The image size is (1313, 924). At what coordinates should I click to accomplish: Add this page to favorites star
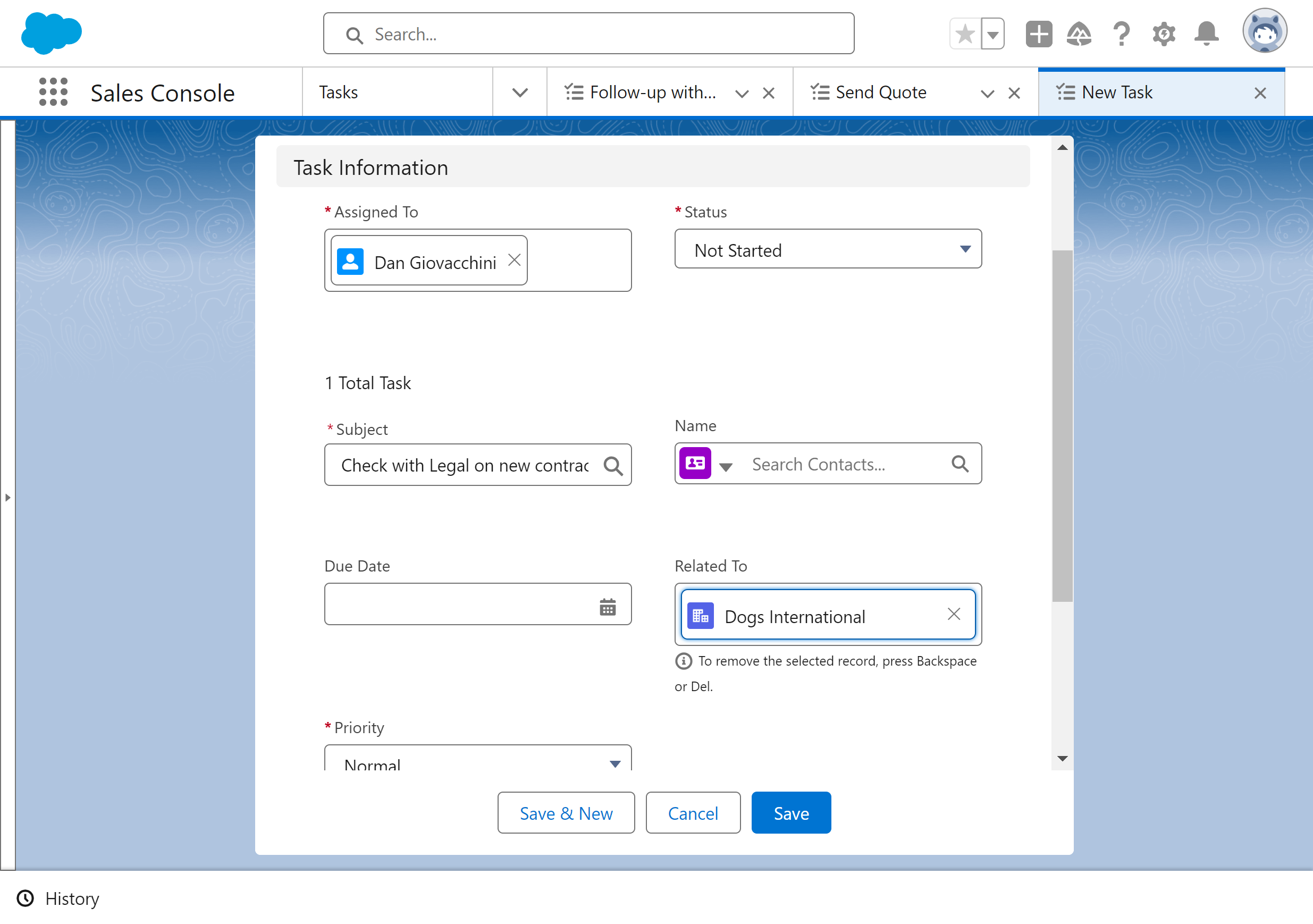(x=965, y=35)
